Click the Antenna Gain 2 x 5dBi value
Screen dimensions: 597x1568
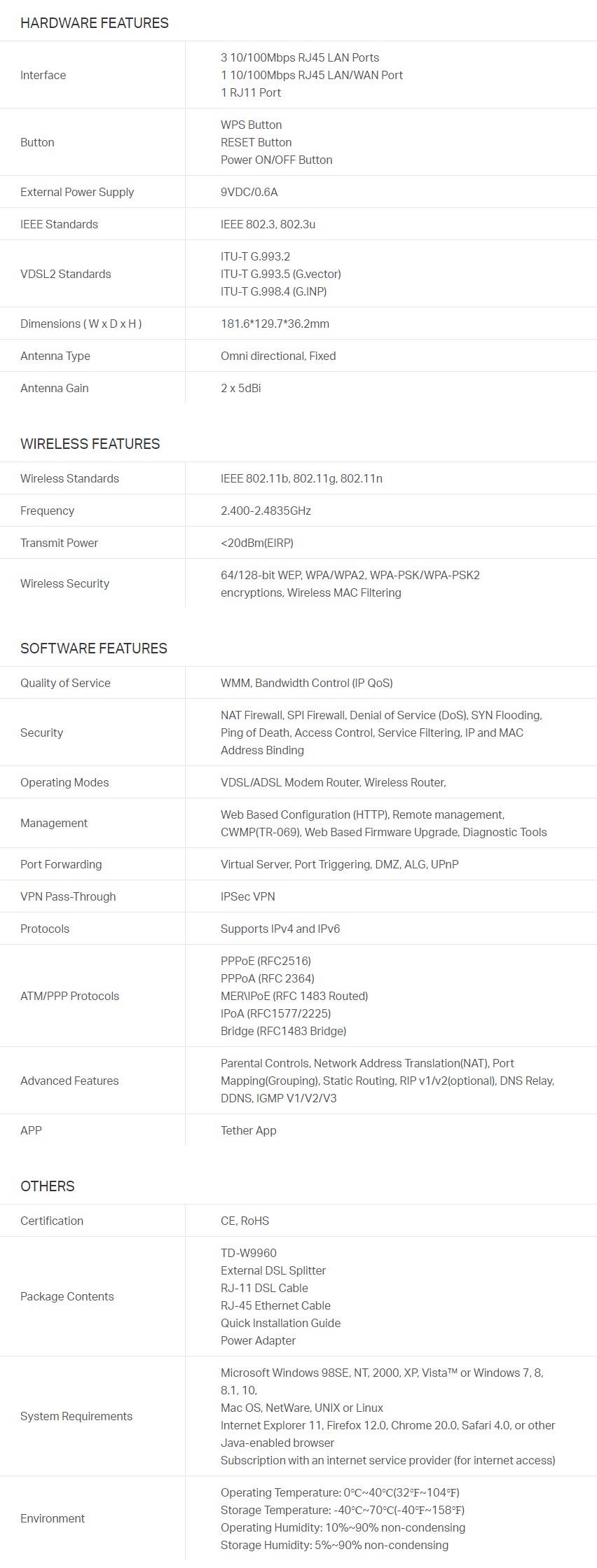pos(240,388)
